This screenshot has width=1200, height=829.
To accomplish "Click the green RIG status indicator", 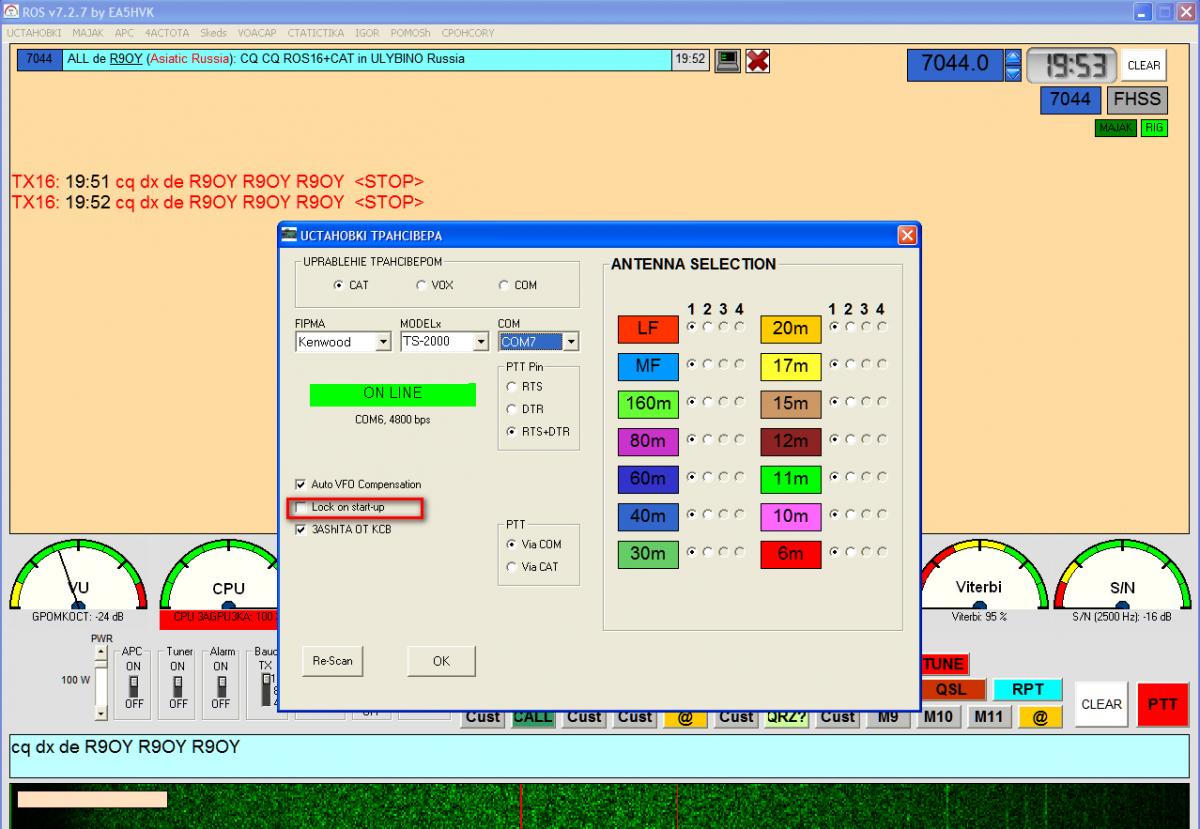I will [1155, 128].
